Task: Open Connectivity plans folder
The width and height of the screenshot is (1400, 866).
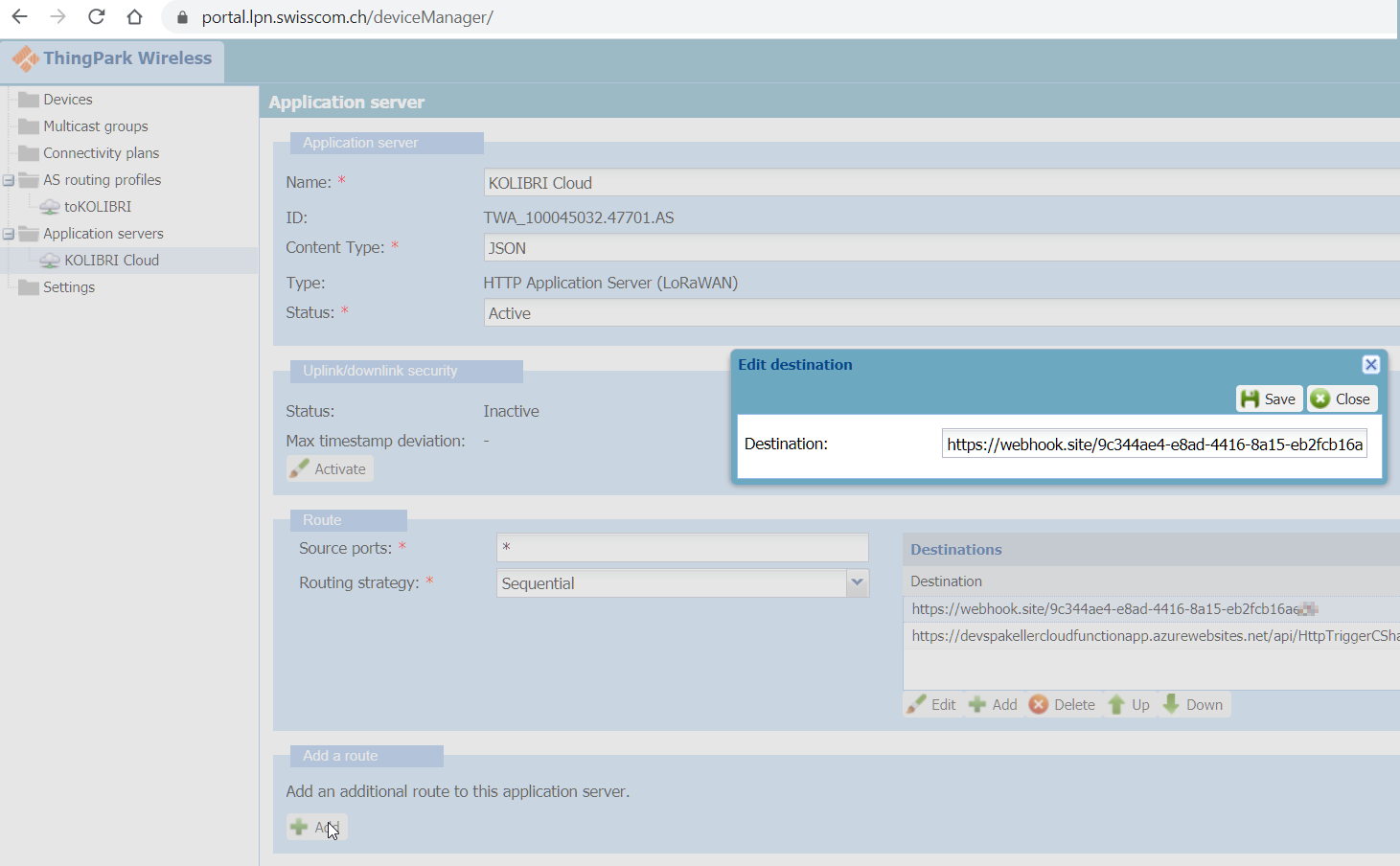Action: (101, 153)
